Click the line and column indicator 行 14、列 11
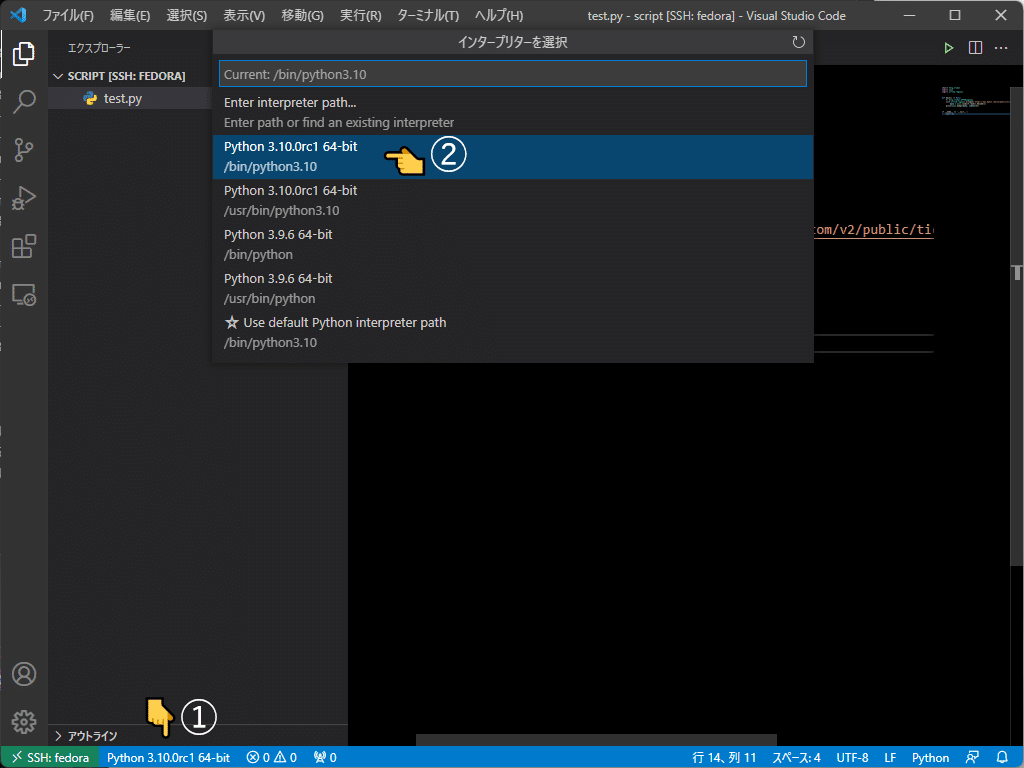1024x768 pixels. [724, 758]
